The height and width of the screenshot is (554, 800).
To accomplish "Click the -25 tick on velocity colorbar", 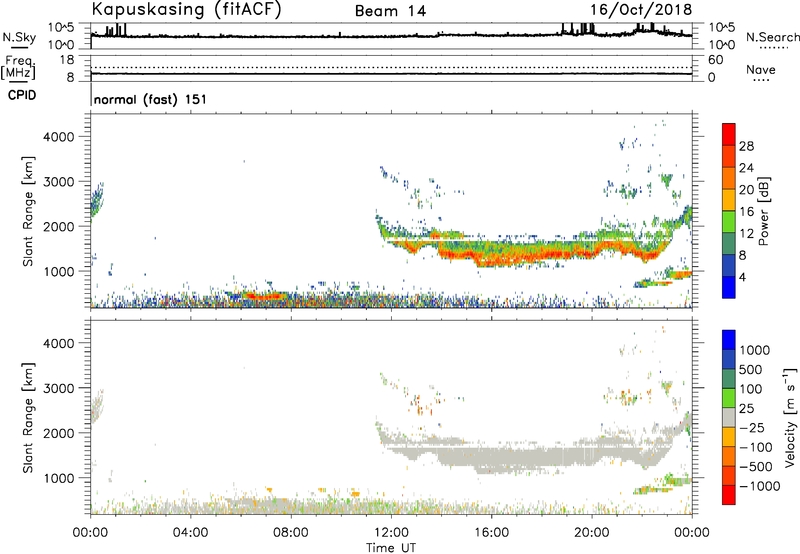I will tap(752, 427).
